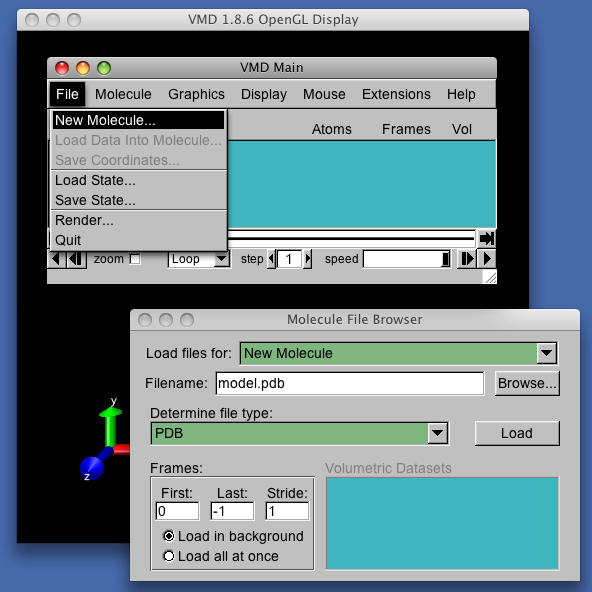592x592 pixels.
Task: Click the Atoms column header
Action: 331,129
